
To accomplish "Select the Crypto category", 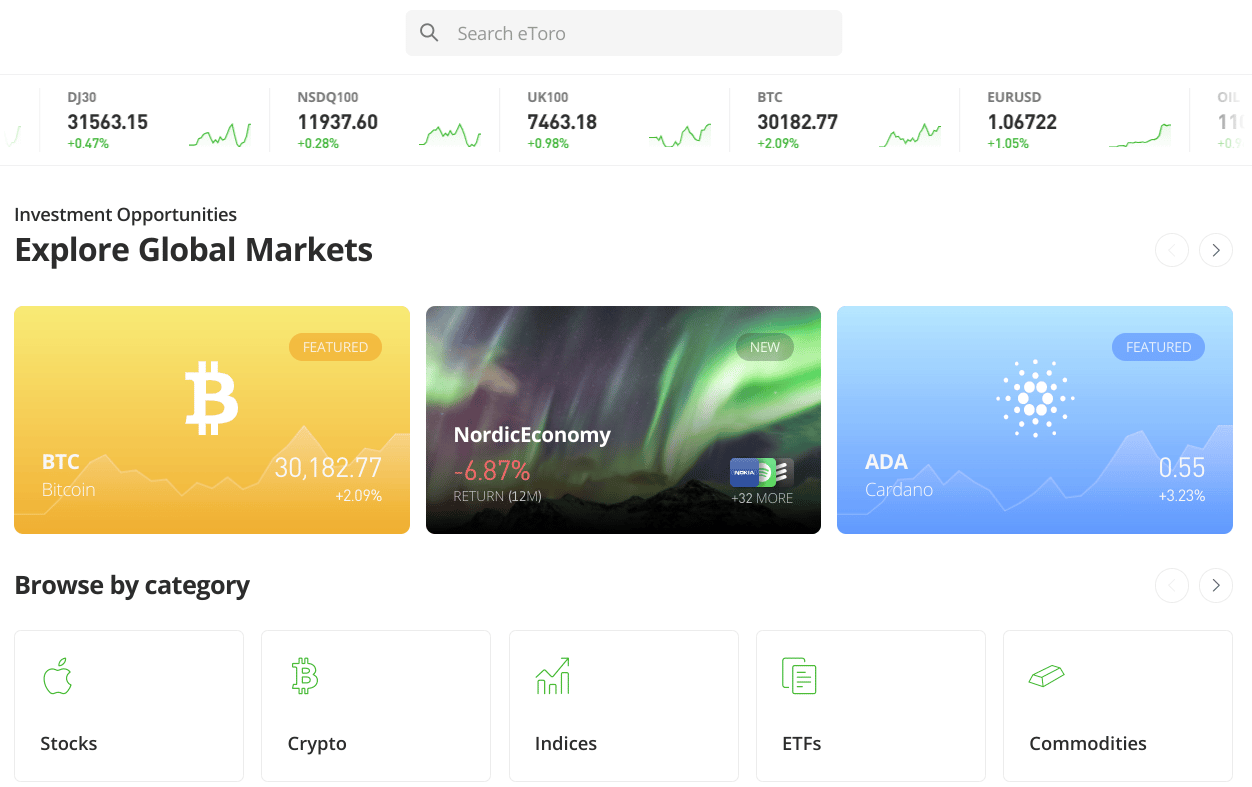I will click(x=376, y=706).
